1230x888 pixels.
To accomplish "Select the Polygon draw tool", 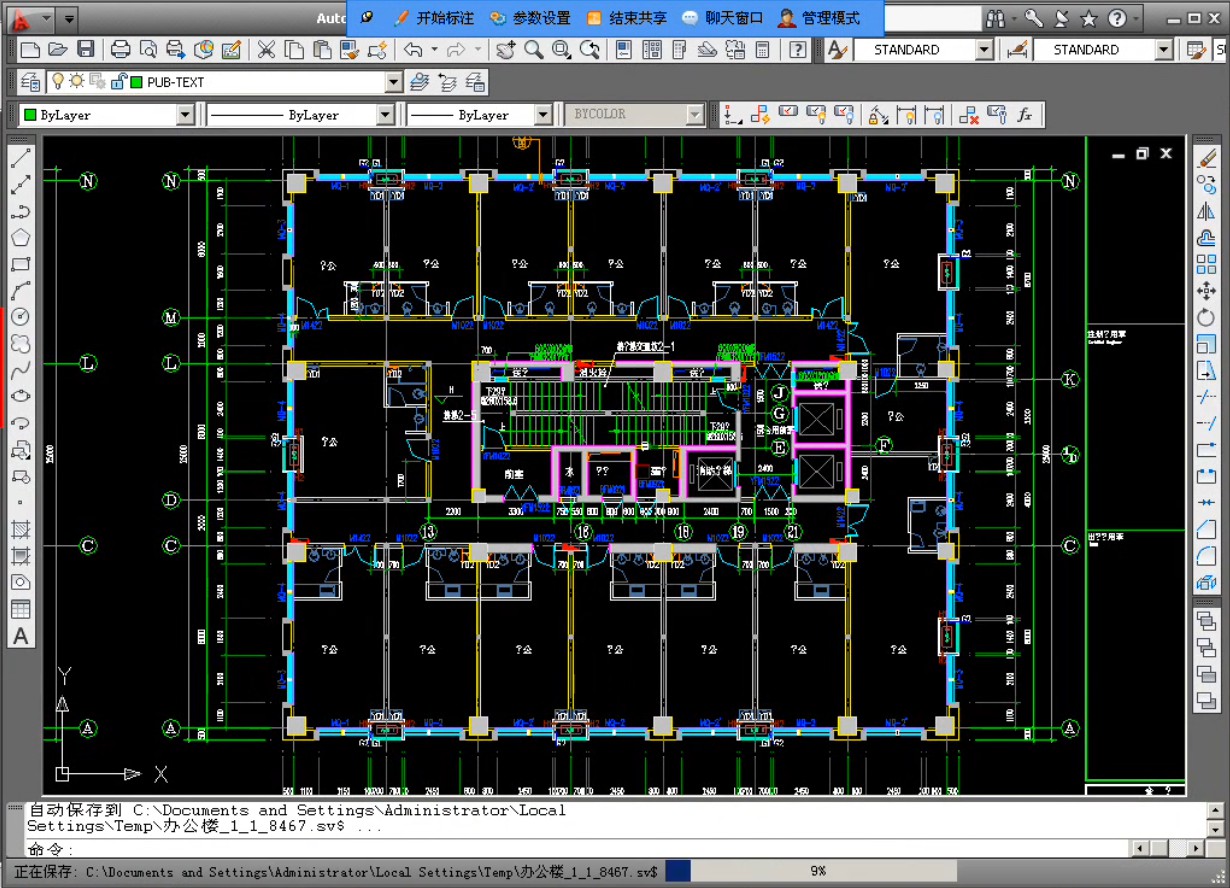I will [x=20, y=238].
